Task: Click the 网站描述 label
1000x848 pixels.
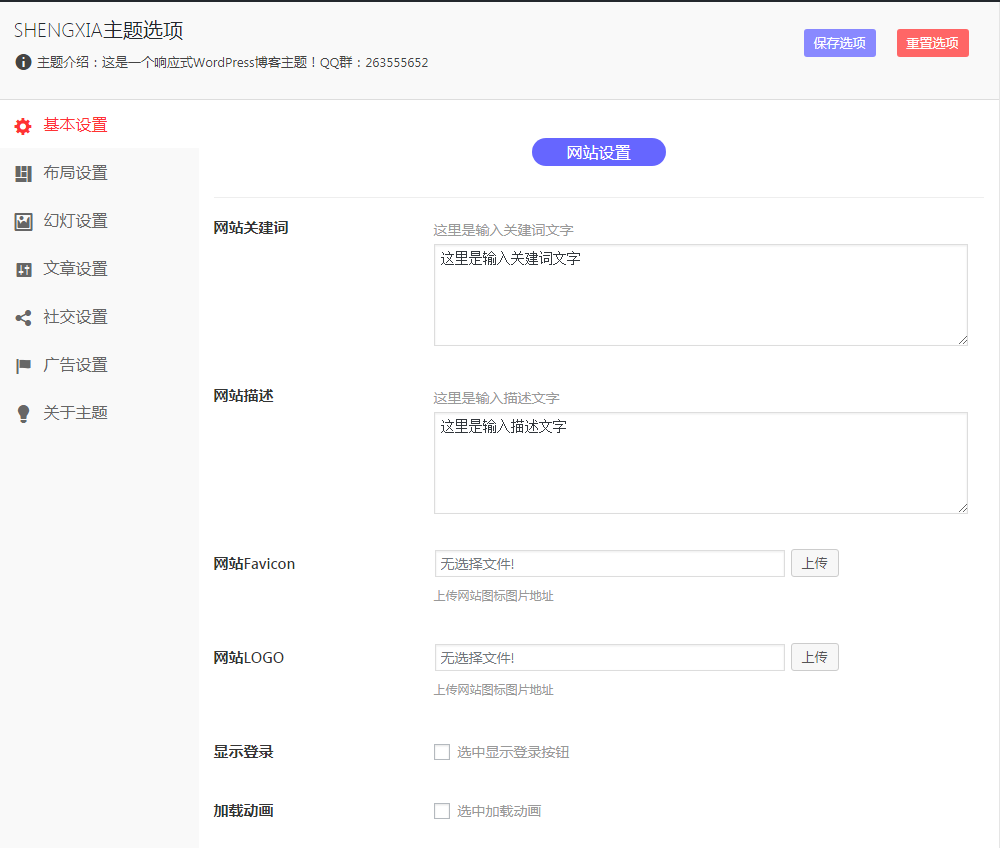Action: (x=243, y=395)
